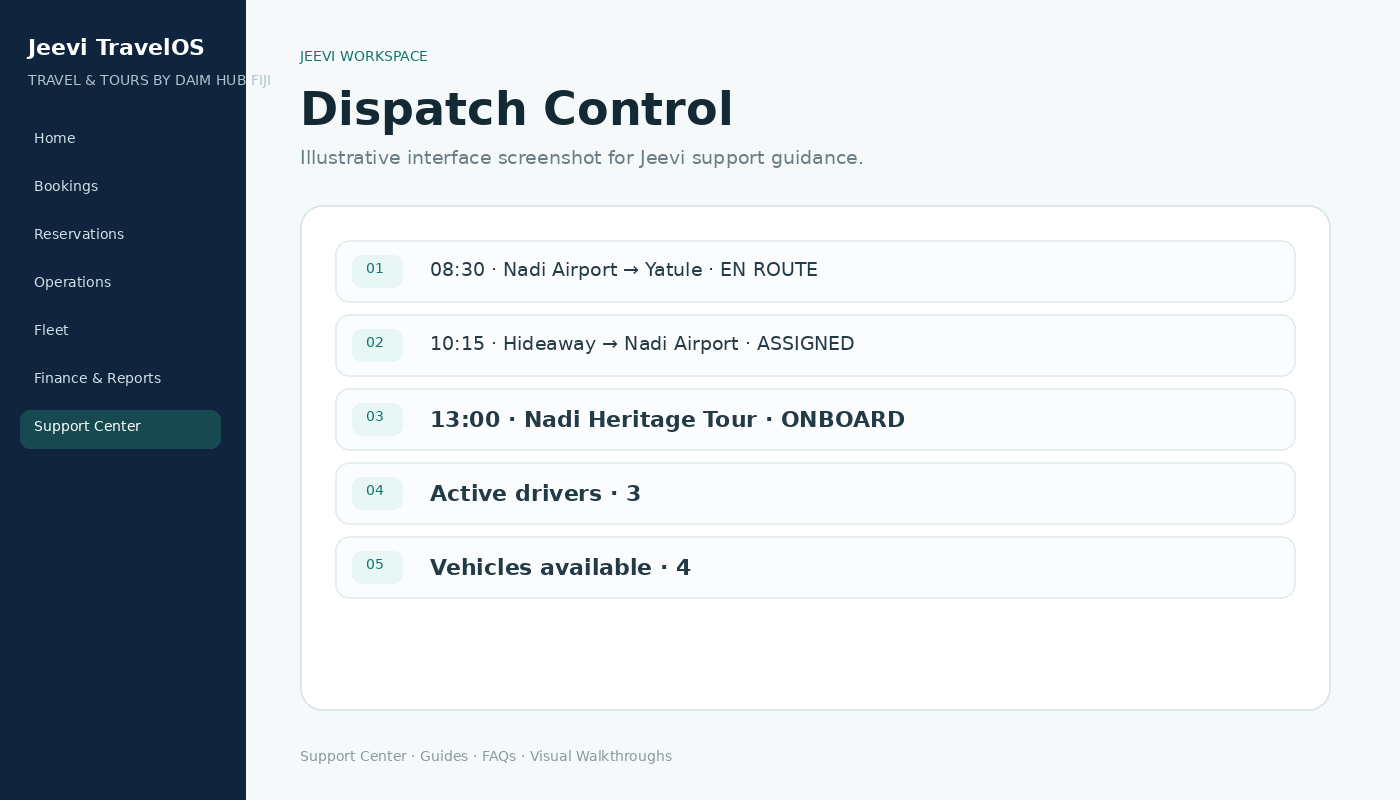Open the 13:00 Nadi Heritage Tour row
Viewport: 1400px width, 800px height.
(815, 419)
